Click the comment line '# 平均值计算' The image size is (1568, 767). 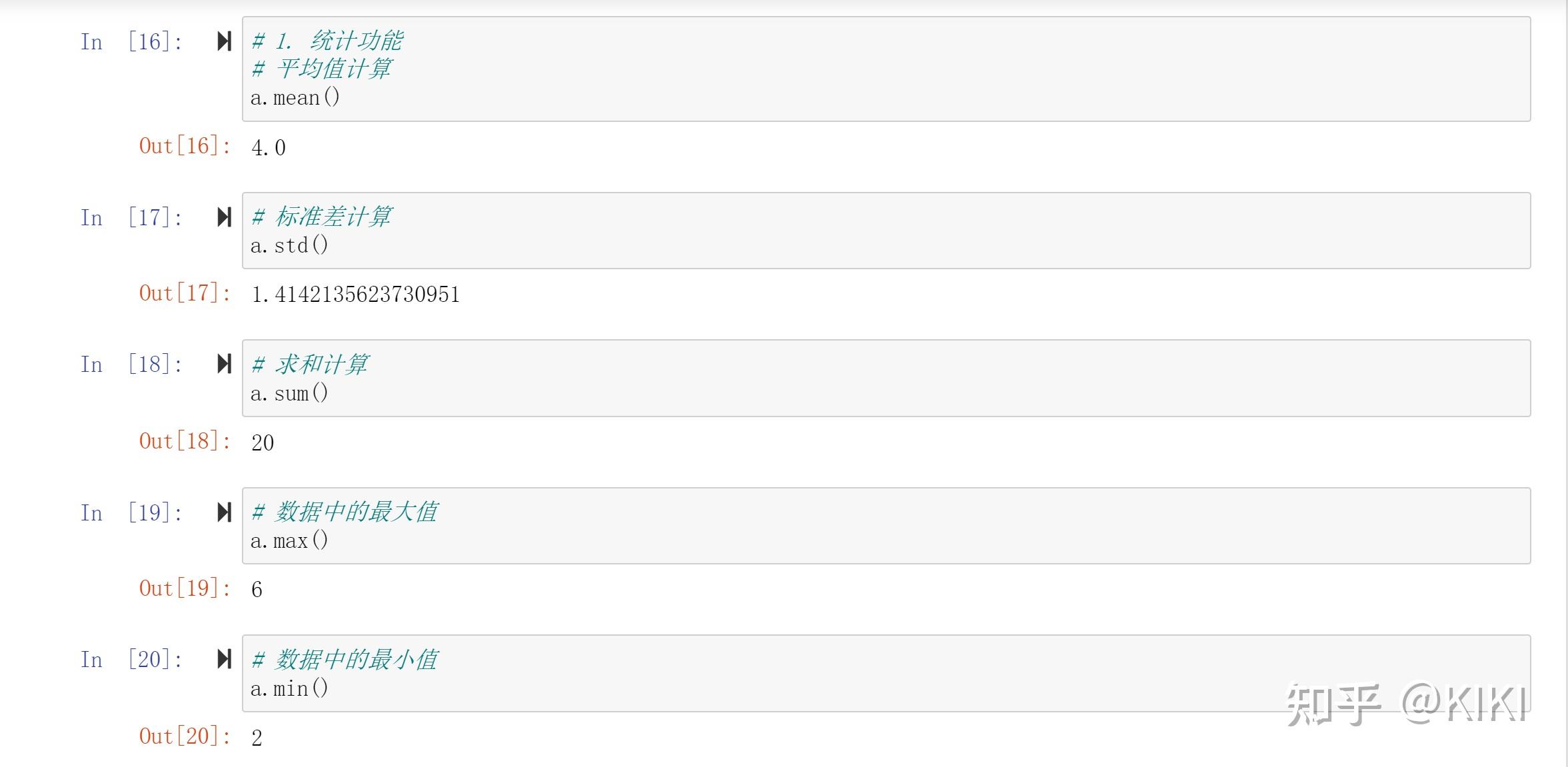coord(322,69)
